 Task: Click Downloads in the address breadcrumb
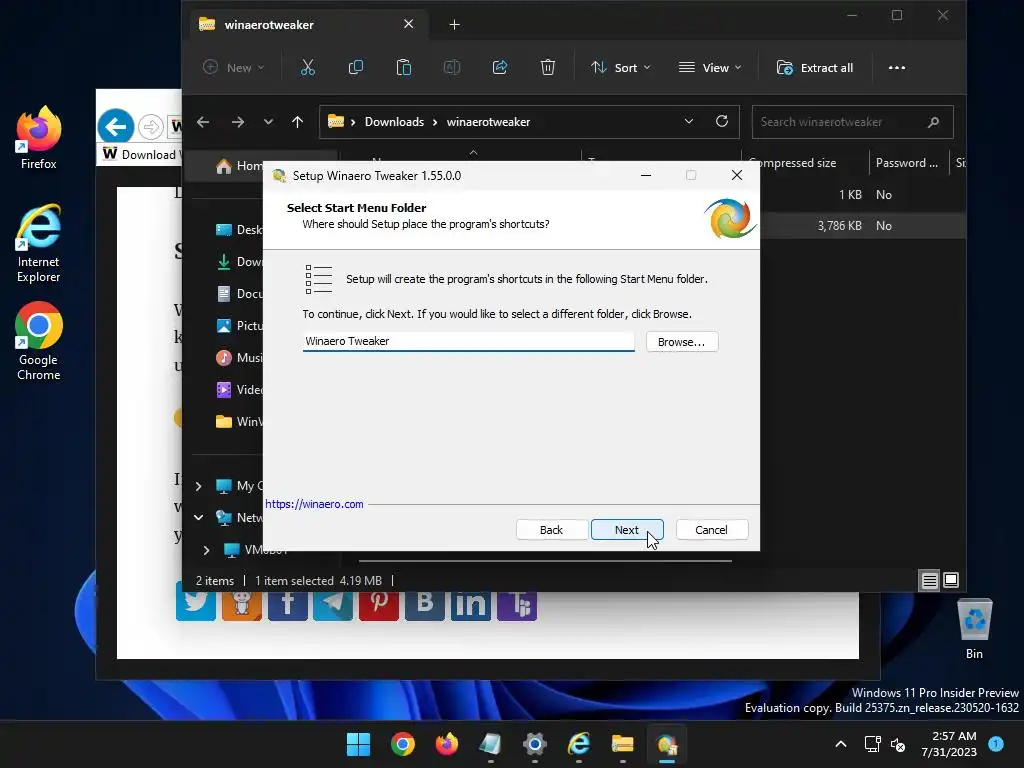[394, 122]
